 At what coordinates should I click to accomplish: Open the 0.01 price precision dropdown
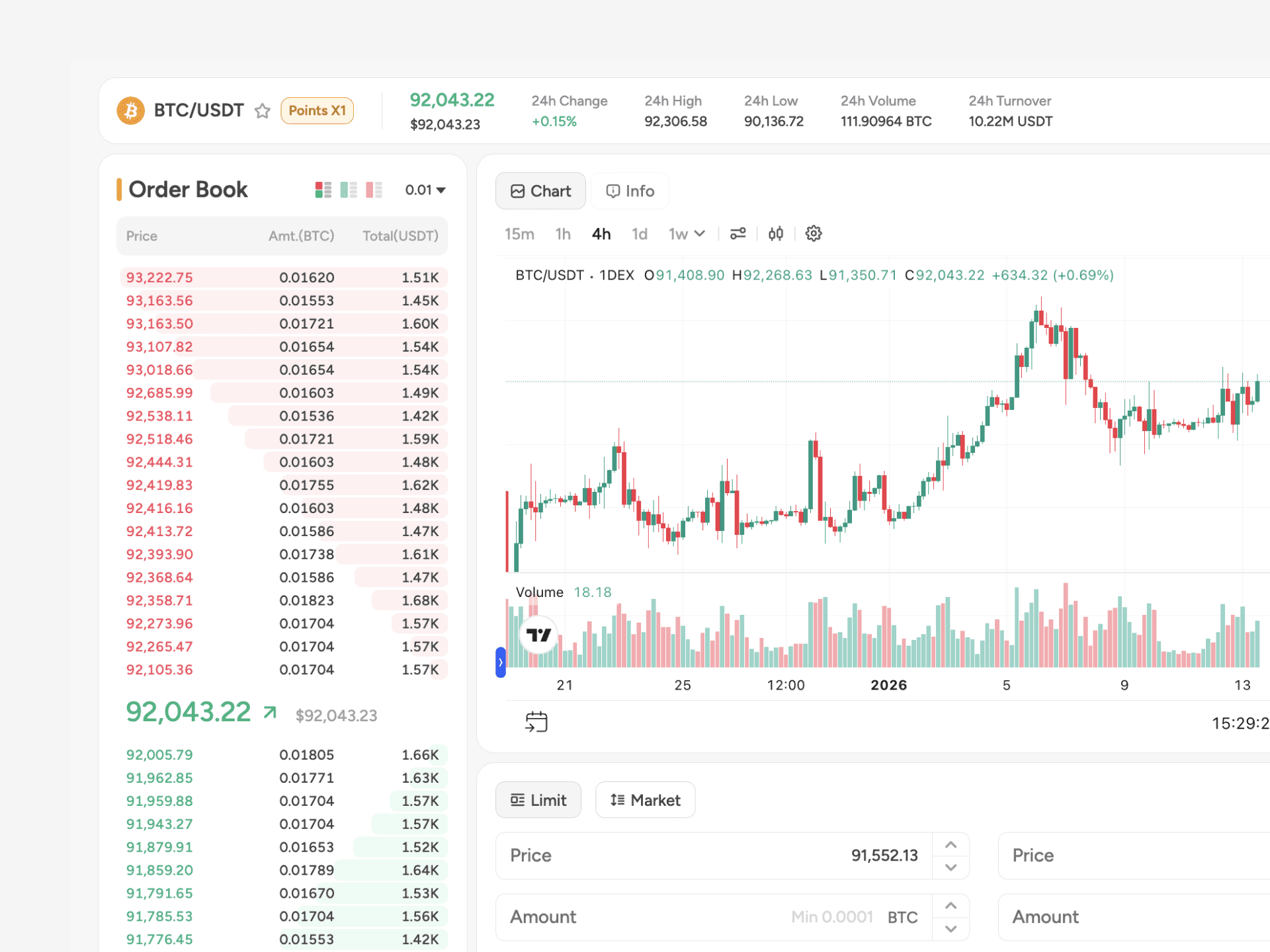pos(425,190)
